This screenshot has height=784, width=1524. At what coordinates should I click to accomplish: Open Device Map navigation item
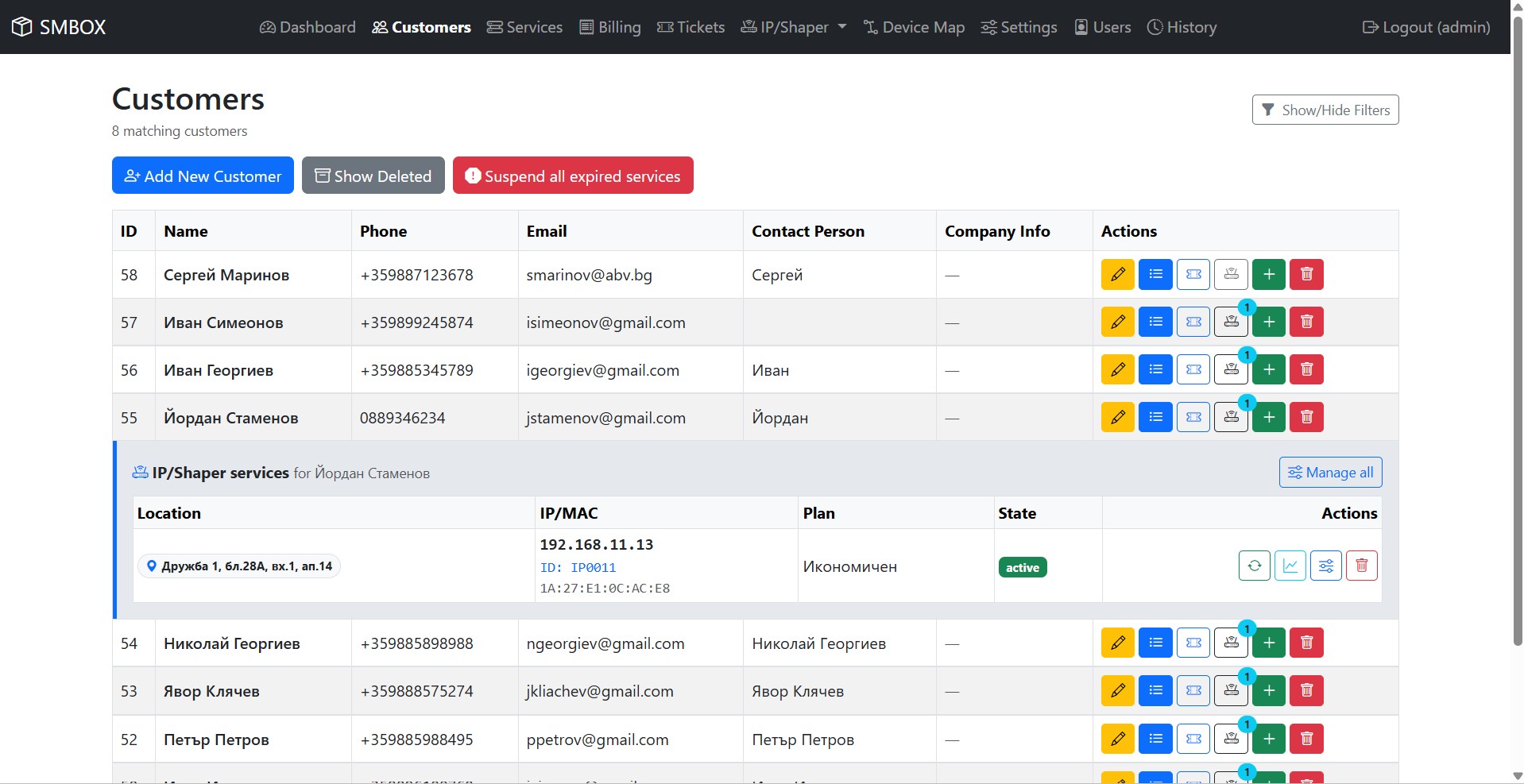pyautogui.click(x=914, y=27)
